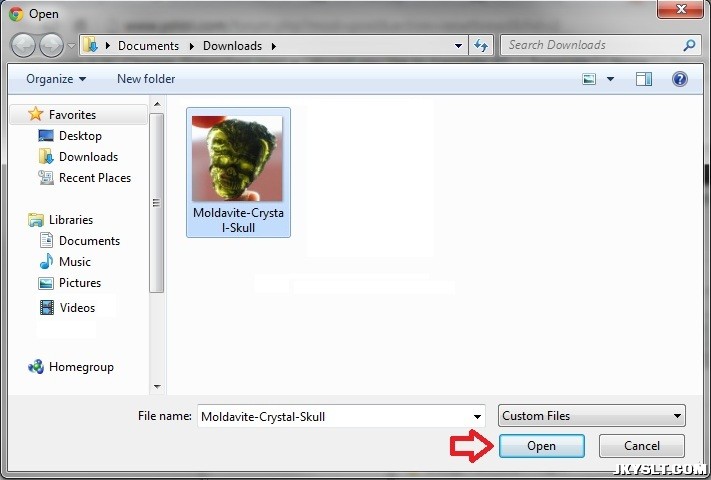Click the Refresh button beside address bar
The width and height of the screenshot is (711, 480).
pos(481,45)
